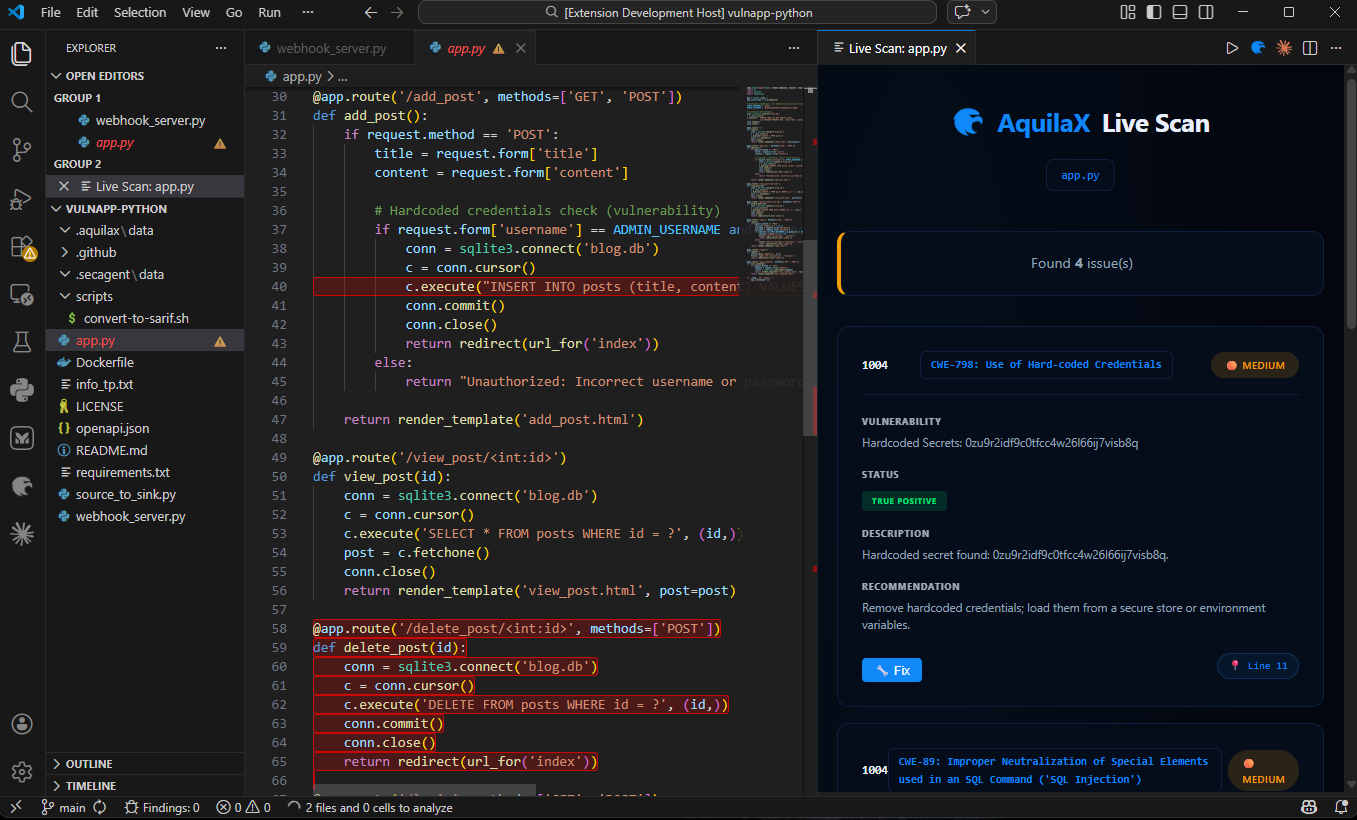Open the Testing flask view

pos(22,342)
